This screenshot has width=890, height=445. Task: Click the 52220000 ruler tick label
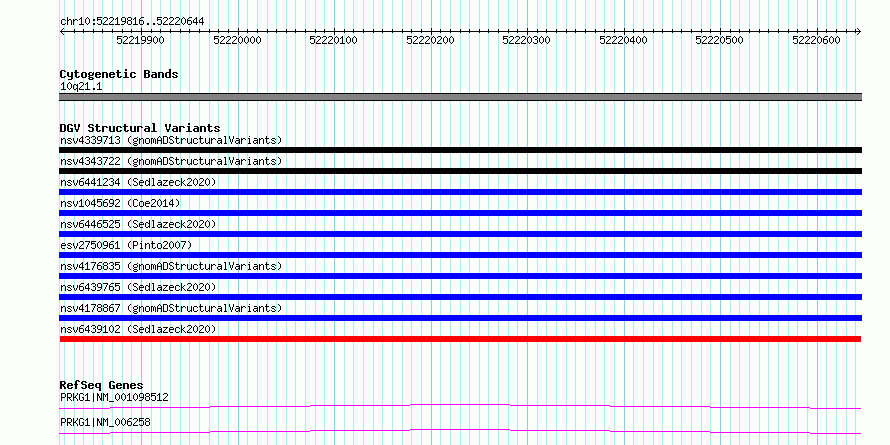pyautogui.click(x=237, y=40)
